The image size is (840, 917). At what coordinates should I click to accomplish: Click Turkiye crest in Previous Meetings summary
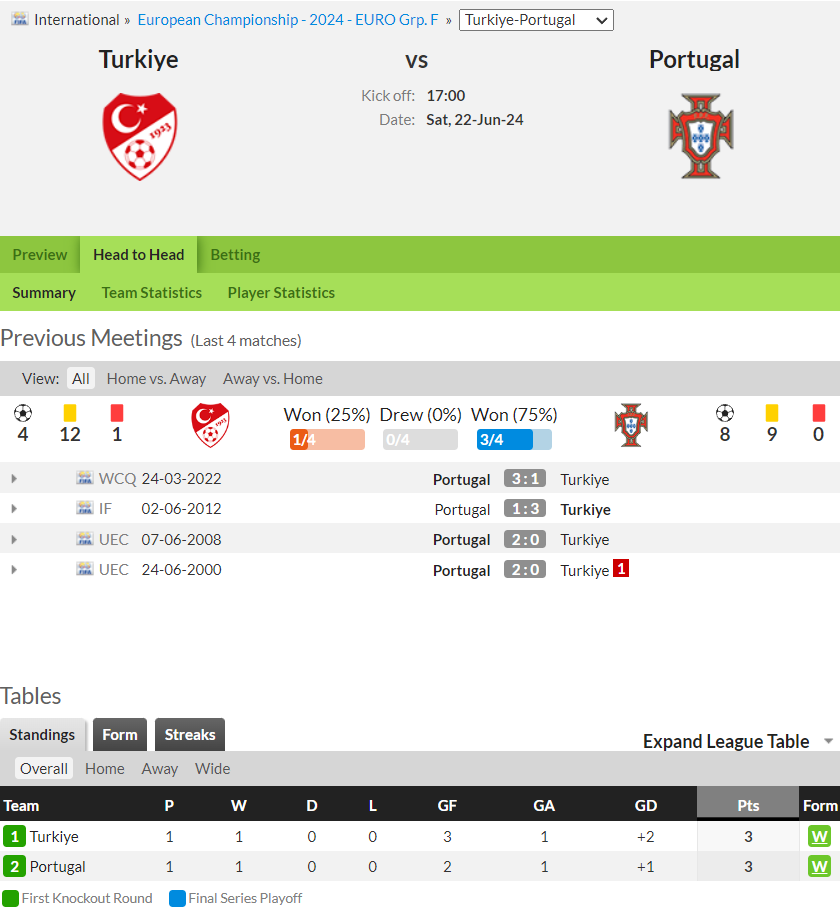pyautogui.click(x=211, y=425)
